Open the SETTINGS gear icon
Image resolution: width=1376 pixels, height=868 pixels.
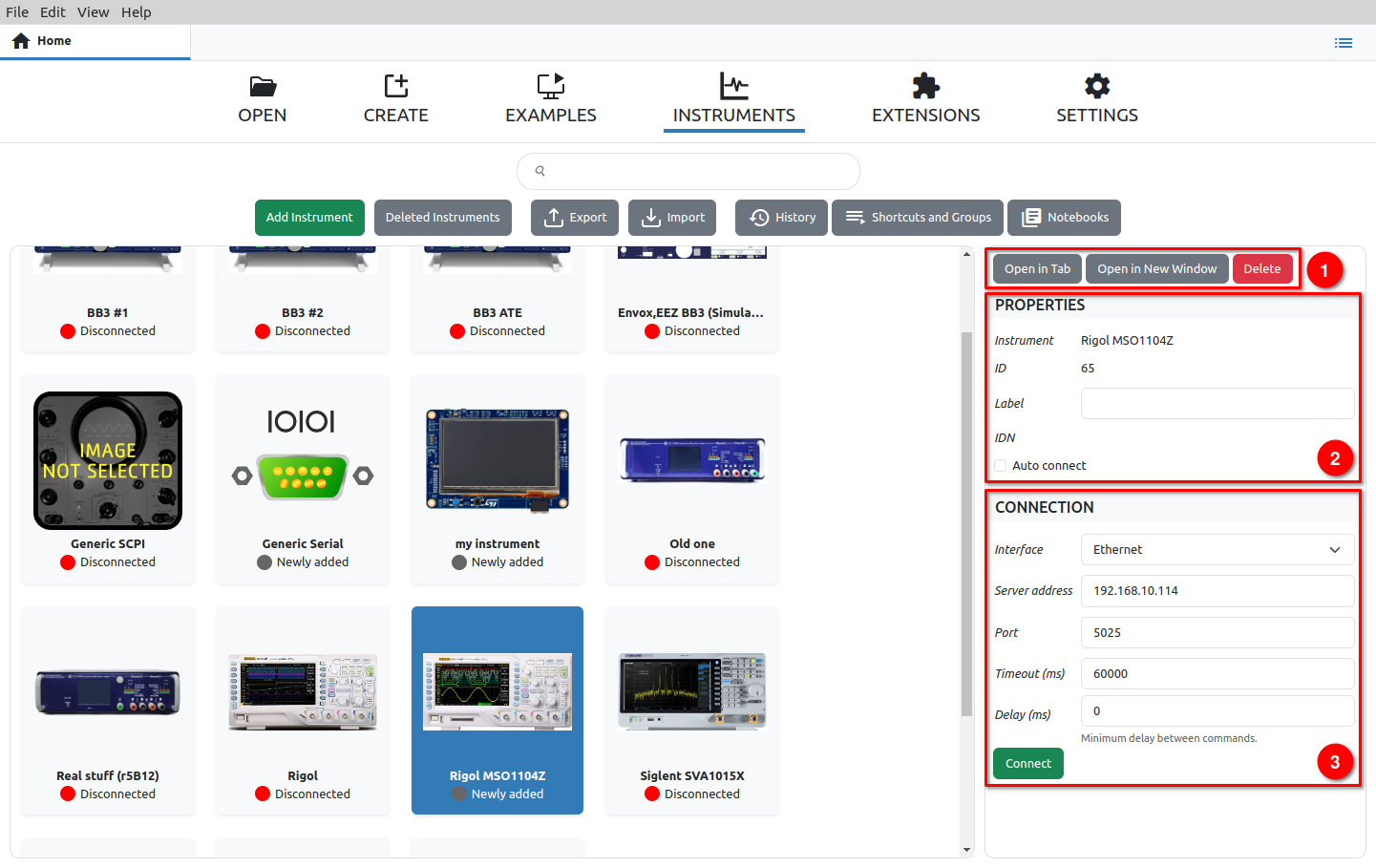pos(1097,86)
